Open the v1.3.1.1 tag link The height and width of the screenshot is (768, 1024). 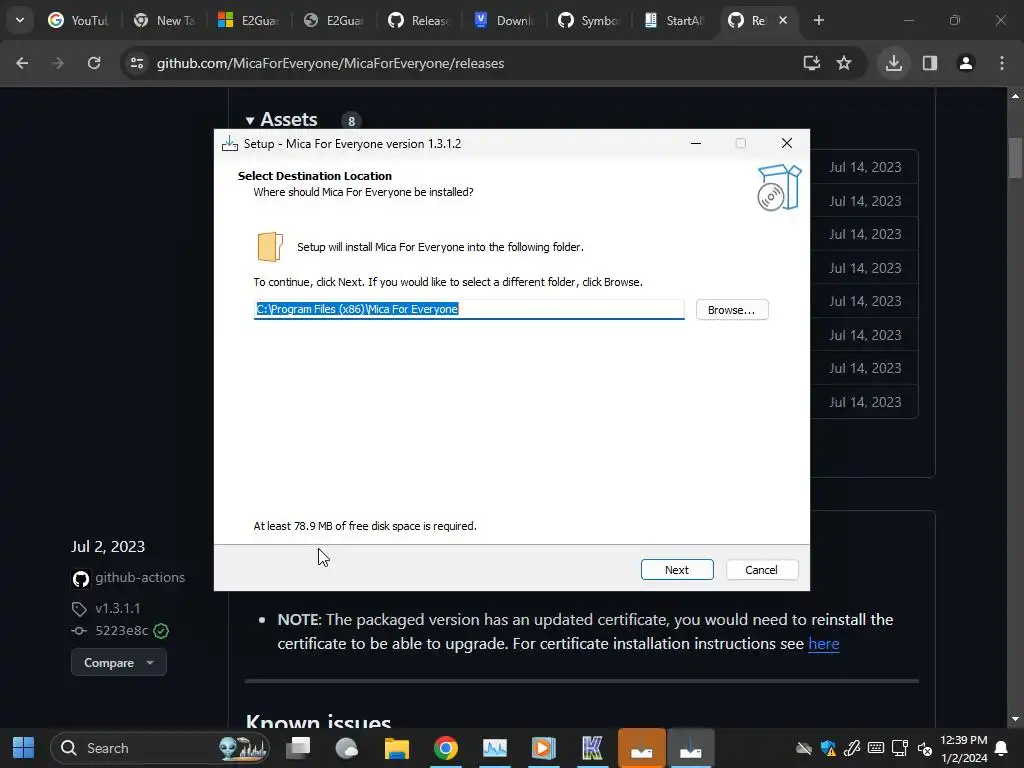[x=118, y=608]
